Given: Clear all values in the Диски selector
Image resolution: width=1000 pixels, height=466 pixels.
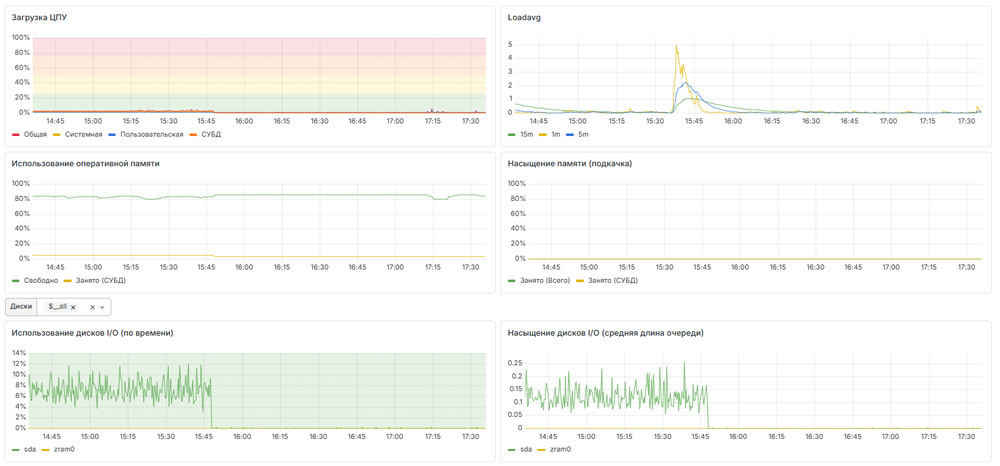Looking at the screenshot, I should click(92, 307).
